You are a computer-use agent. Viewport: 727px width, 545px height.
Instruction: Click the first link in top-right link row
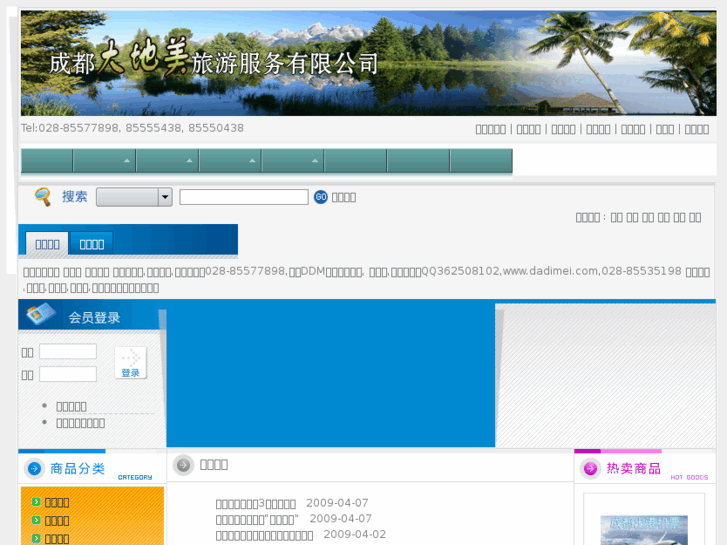(491, 129)
